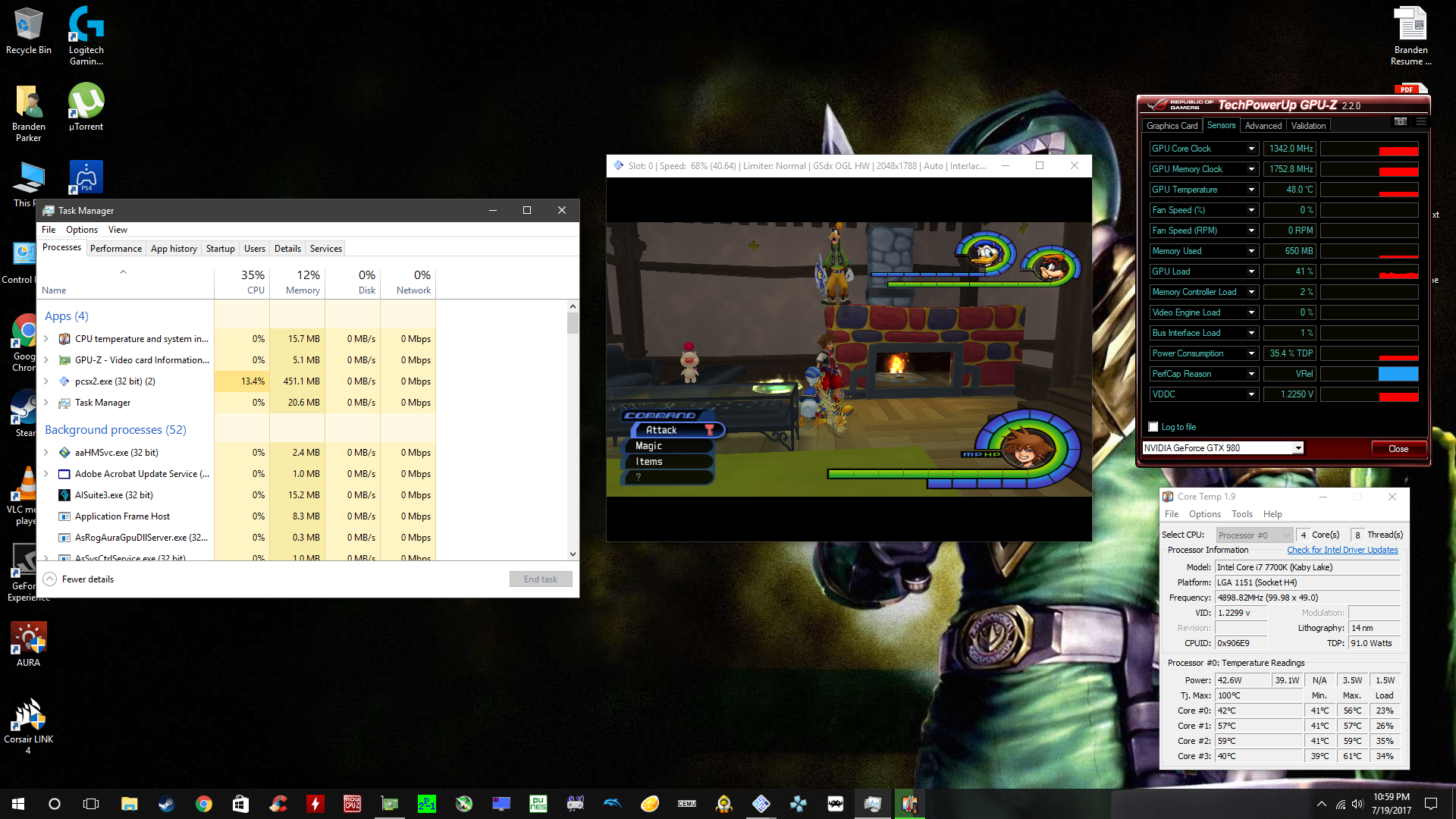
Task: Select the AURA desktop shortcut
Action: coord(29,645)
